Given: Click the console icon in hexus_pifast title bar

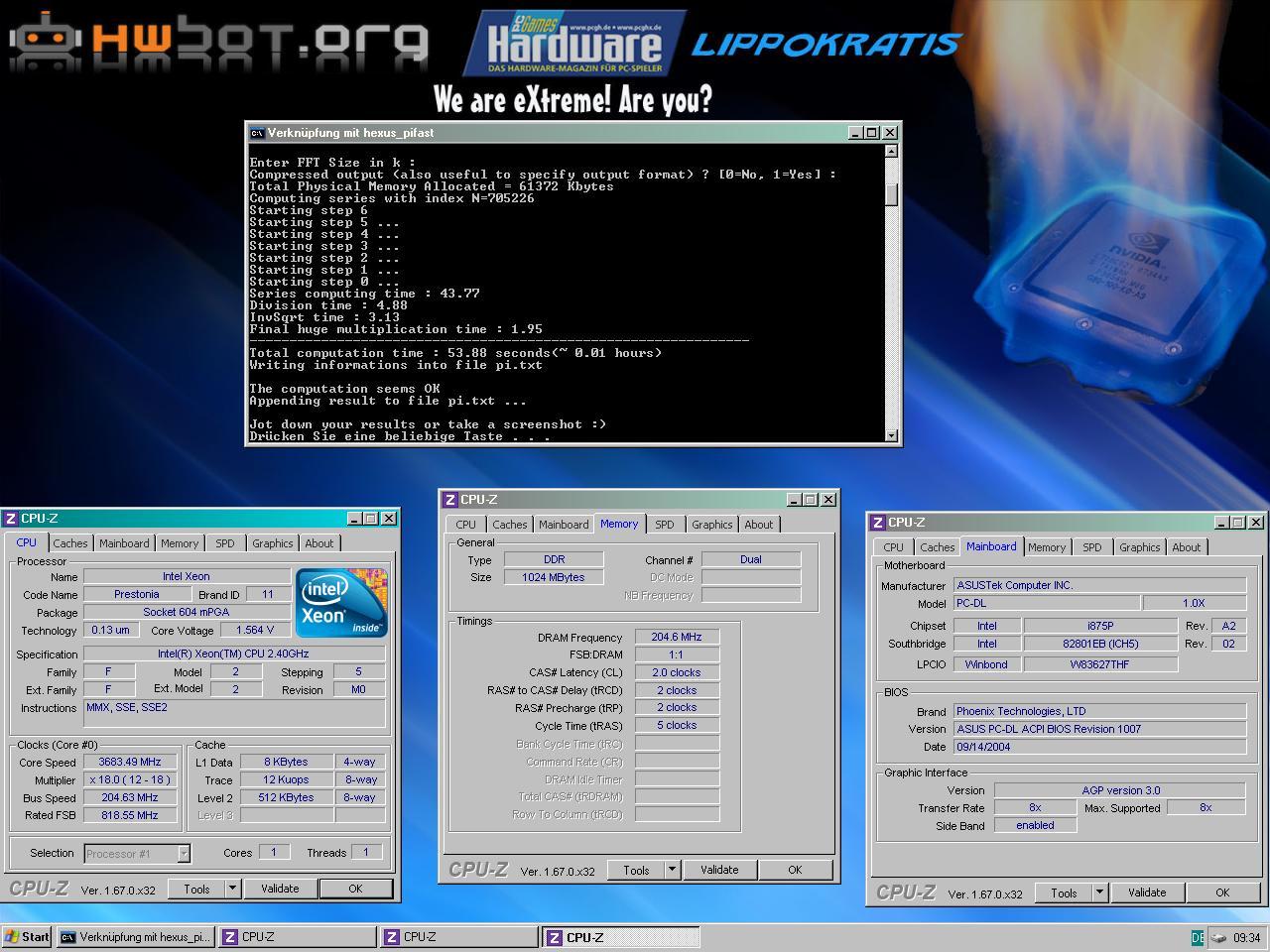Looking at the screenshot, I should (257, 133).
